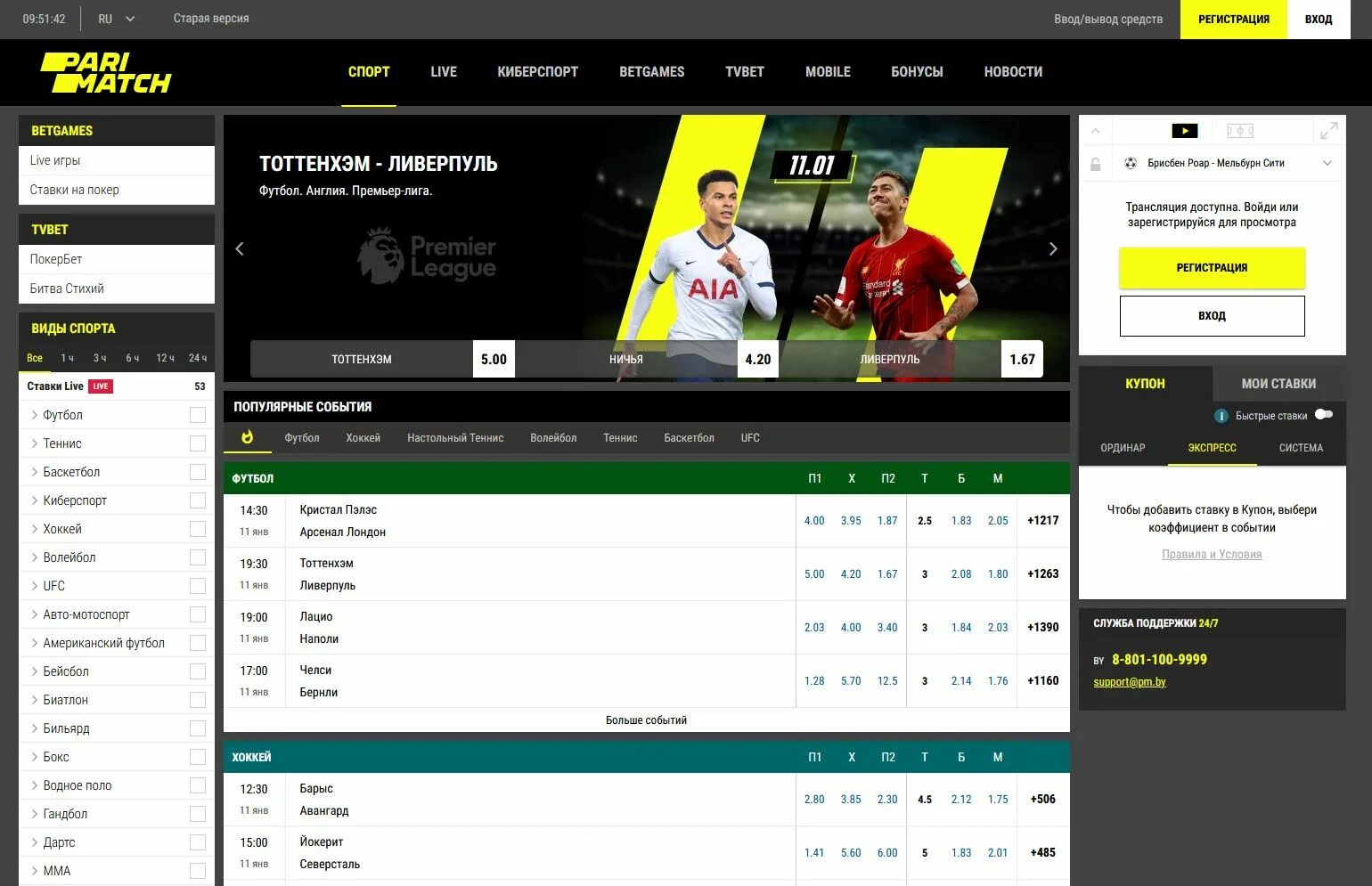Check the Теннис sport checkbox
The height and width of the screenshot is (886, 1372).
click(x=198, y=443)
